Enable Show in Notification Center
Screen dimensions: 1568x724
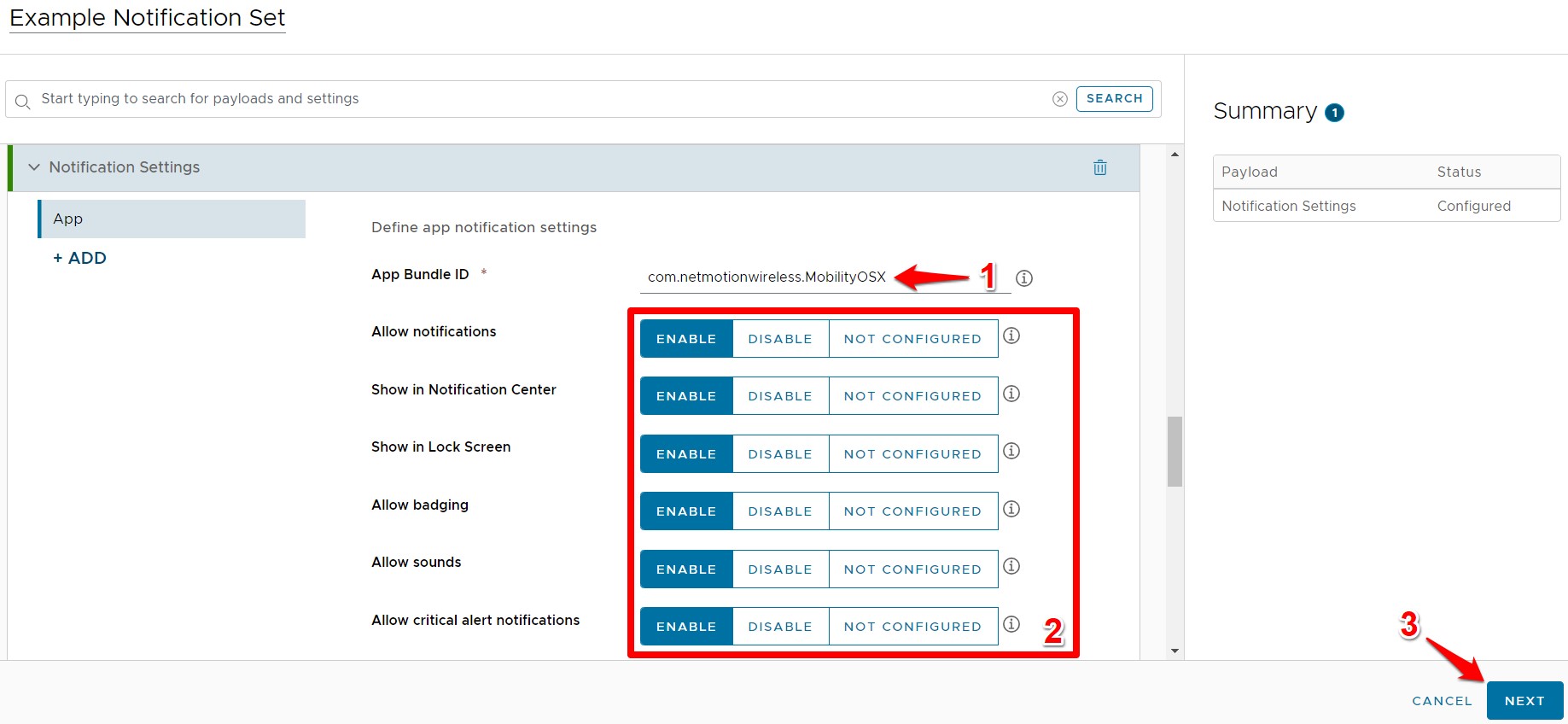click(686, 396)
